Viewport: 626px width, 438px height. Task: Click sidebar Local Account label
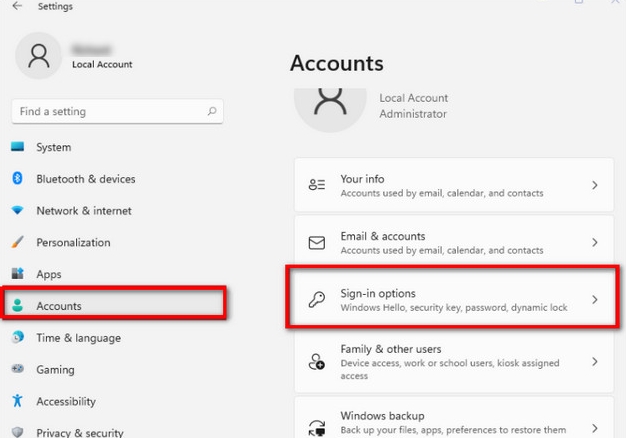[x=102, y=64]
